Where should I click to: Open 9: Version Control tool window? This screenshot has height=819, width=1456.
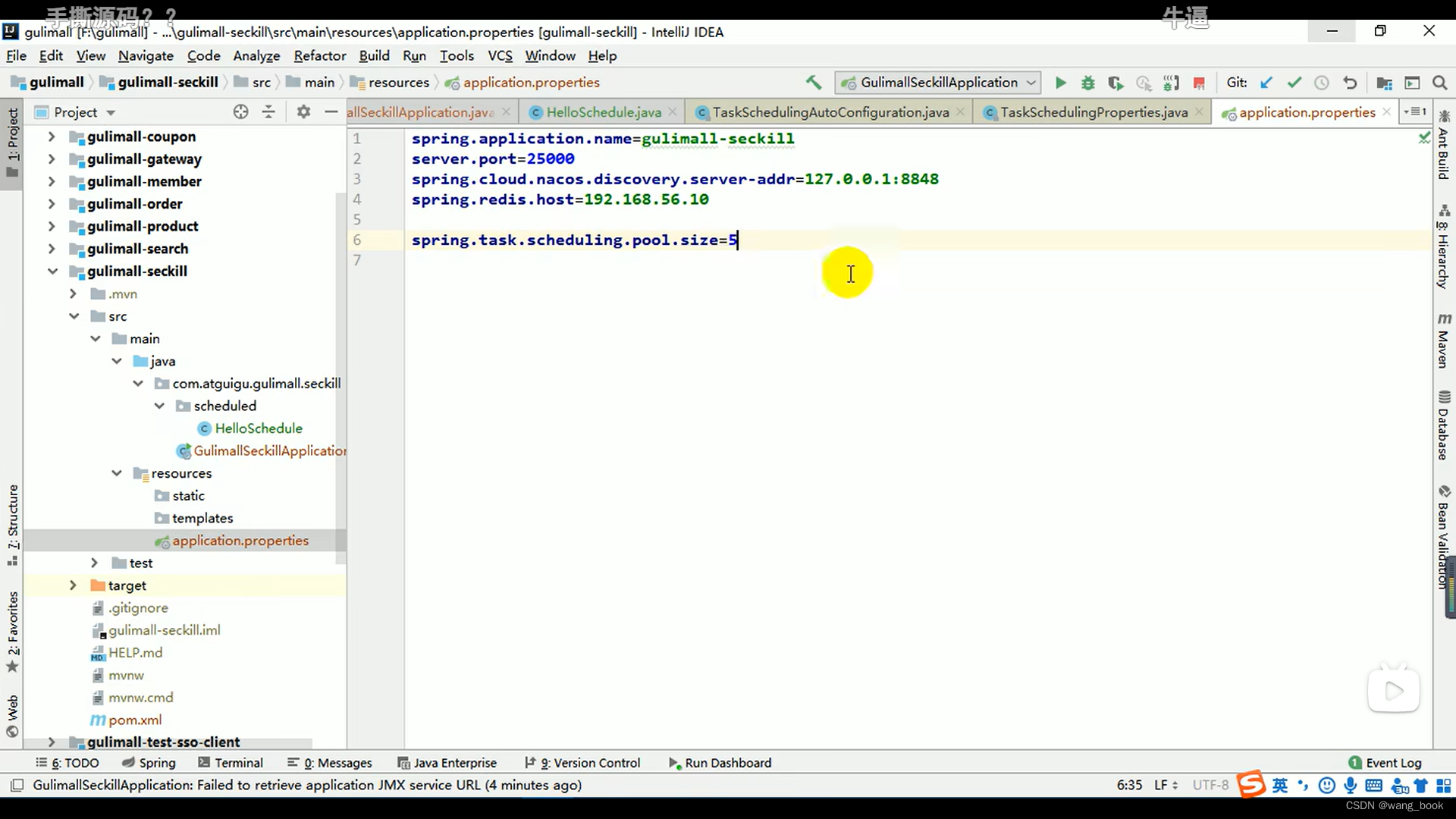click(582, 763)
